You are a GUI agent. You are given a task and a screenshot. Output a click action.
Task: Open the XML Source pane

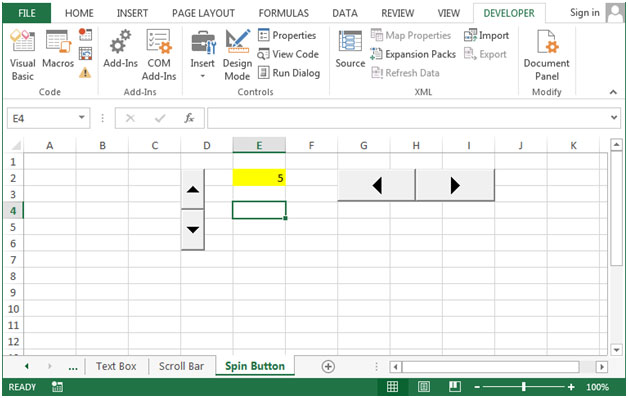[350, 49]
